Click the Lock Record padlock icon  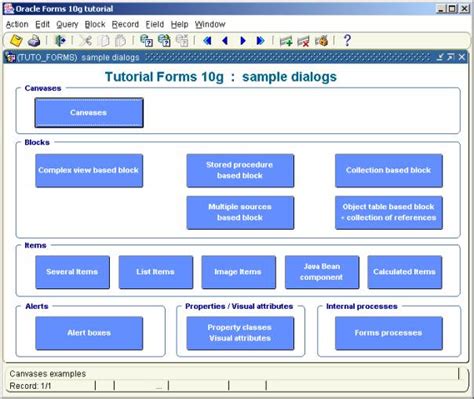322,41
